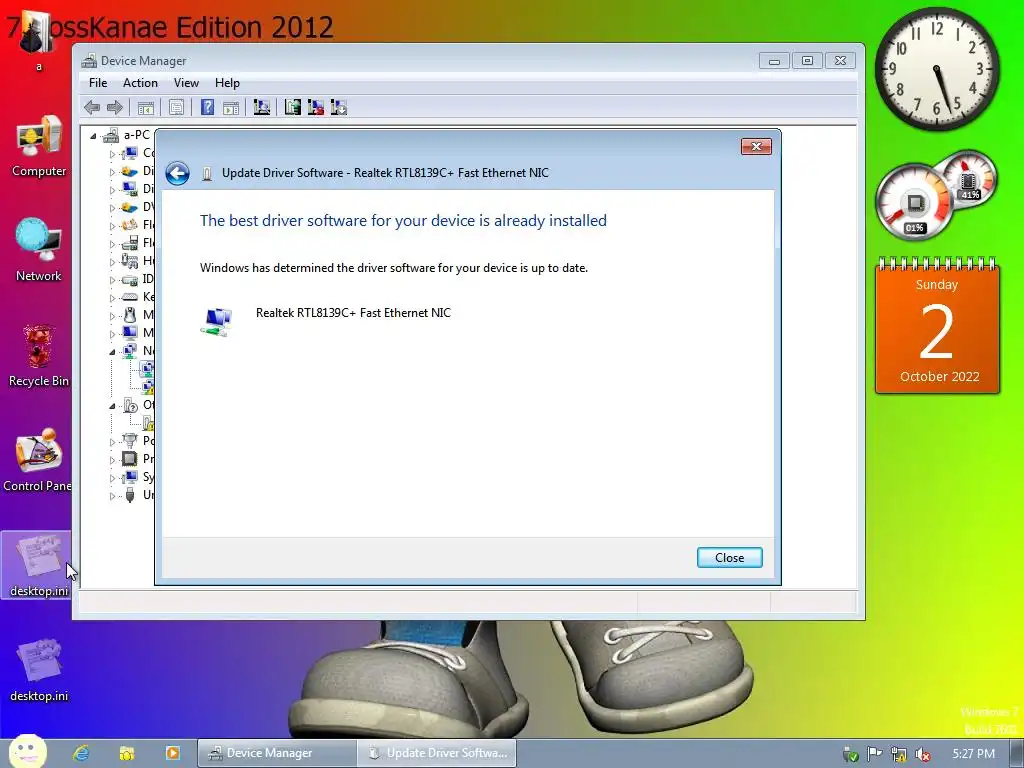The height and width of the screenshot is (768, 1024).
Task: Open the Action menu
Action: [x=140, y=83]
